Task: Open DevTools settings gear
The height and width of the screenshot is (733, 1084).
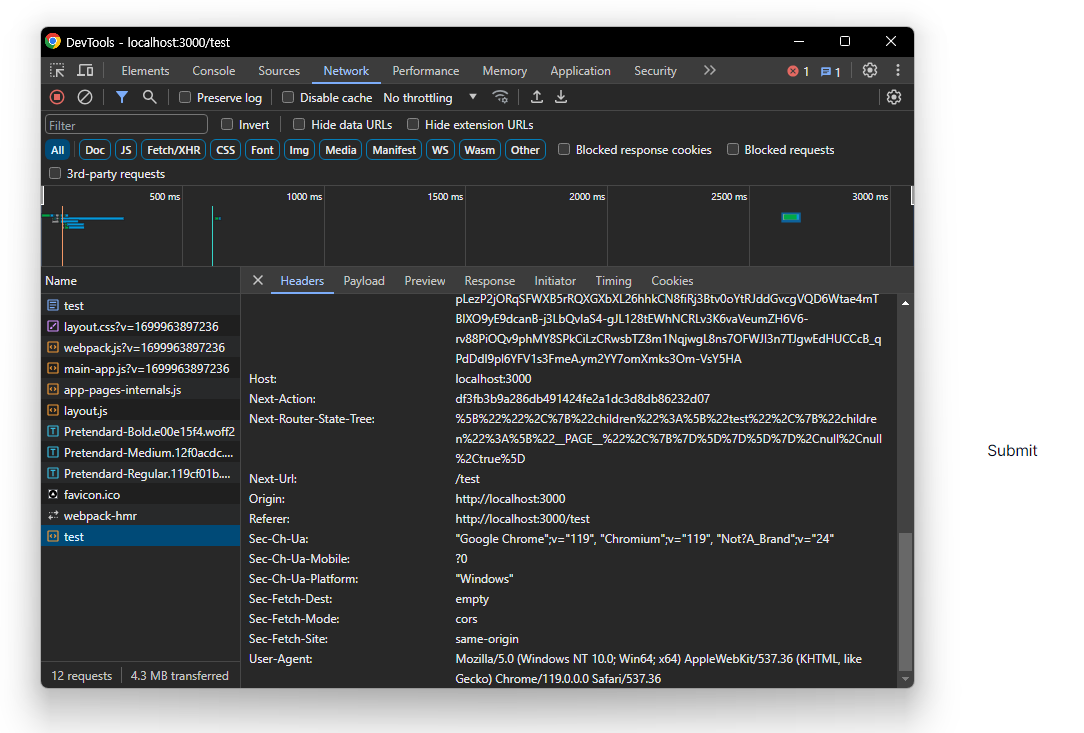Action: click(x=870, y=71)
